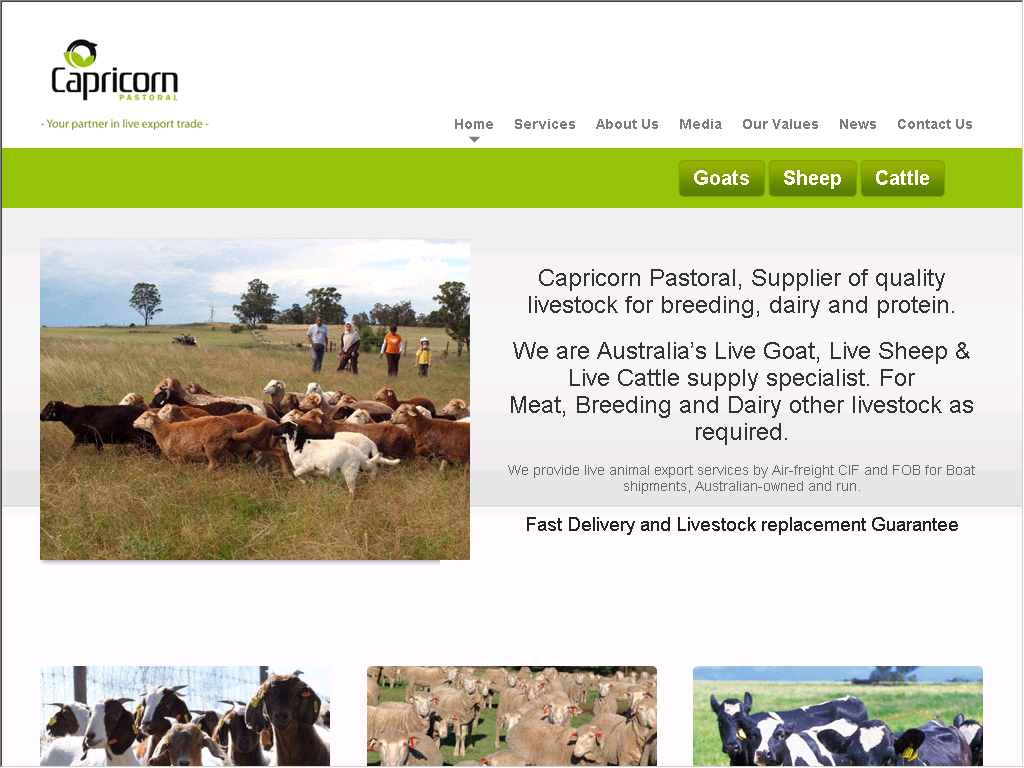Click the green Goats button
This screenshot has height=768, width=1024.
point(721,178)
